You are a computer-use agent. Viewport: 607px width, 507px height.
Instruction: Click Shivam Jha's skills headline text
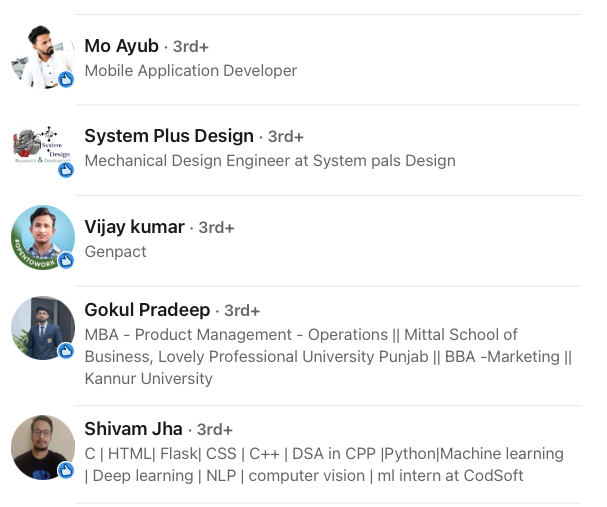point(324,464)
